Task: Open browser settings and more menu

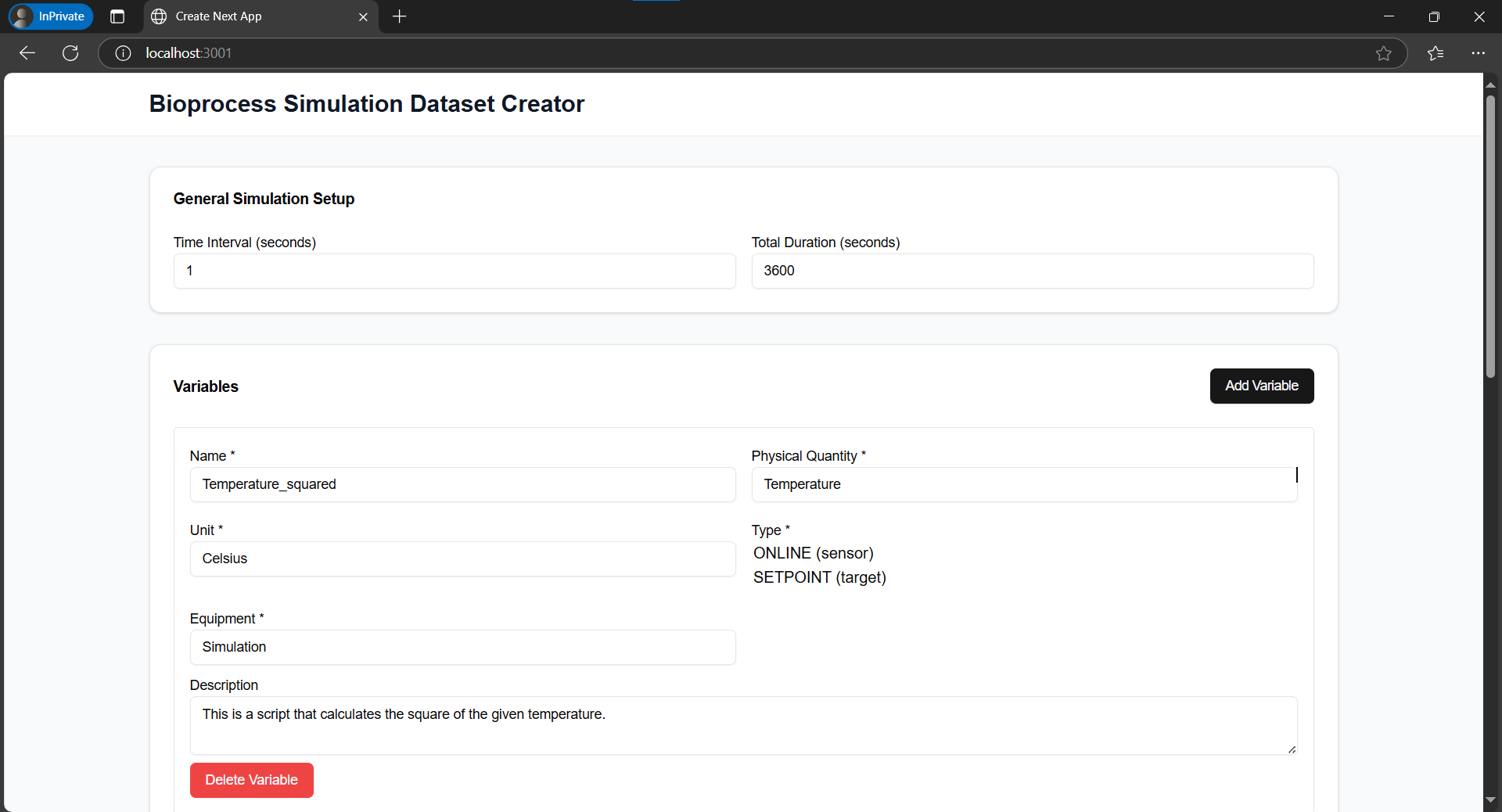Action: (x=1478, y=53)
